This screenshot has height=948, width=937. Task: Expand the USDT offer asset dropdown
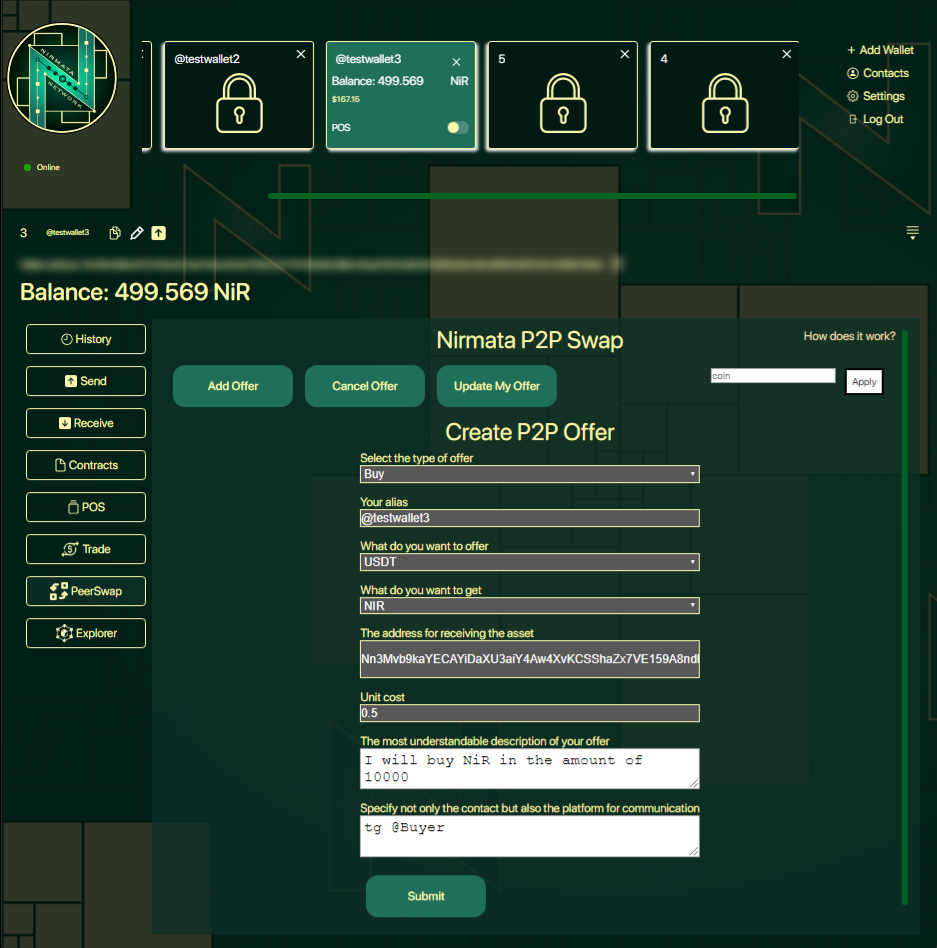(529, 562)
